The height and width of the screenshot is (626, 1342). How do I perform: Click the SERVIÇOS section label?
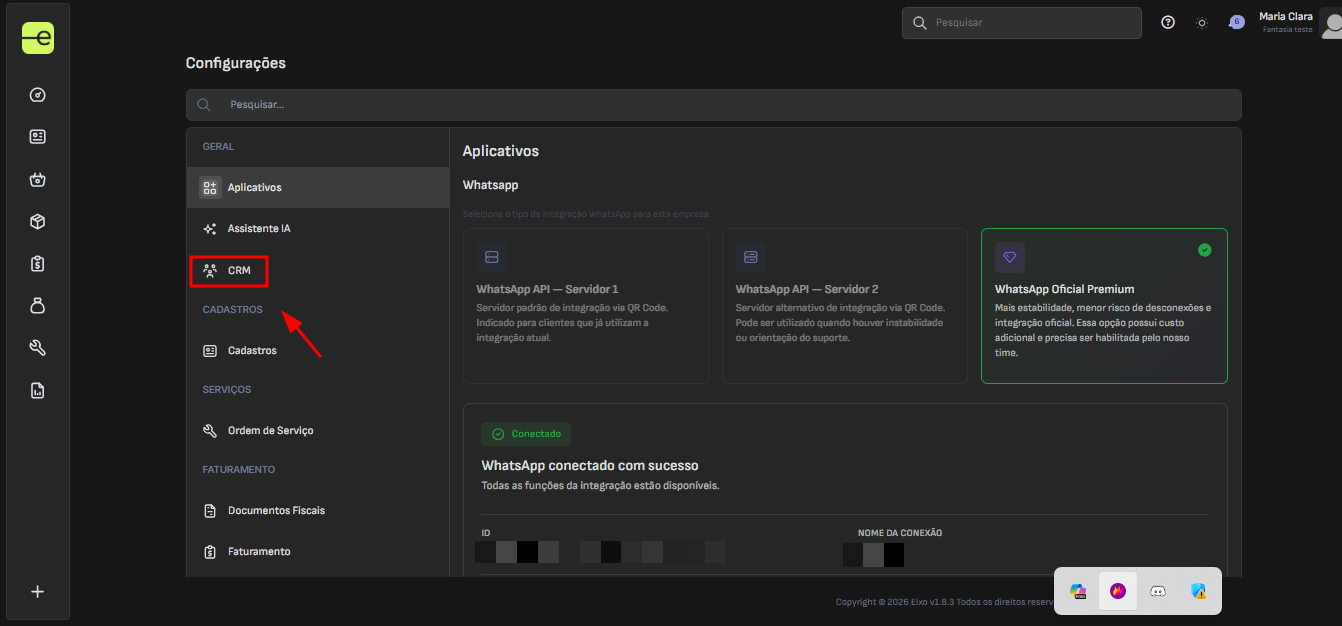227,390
